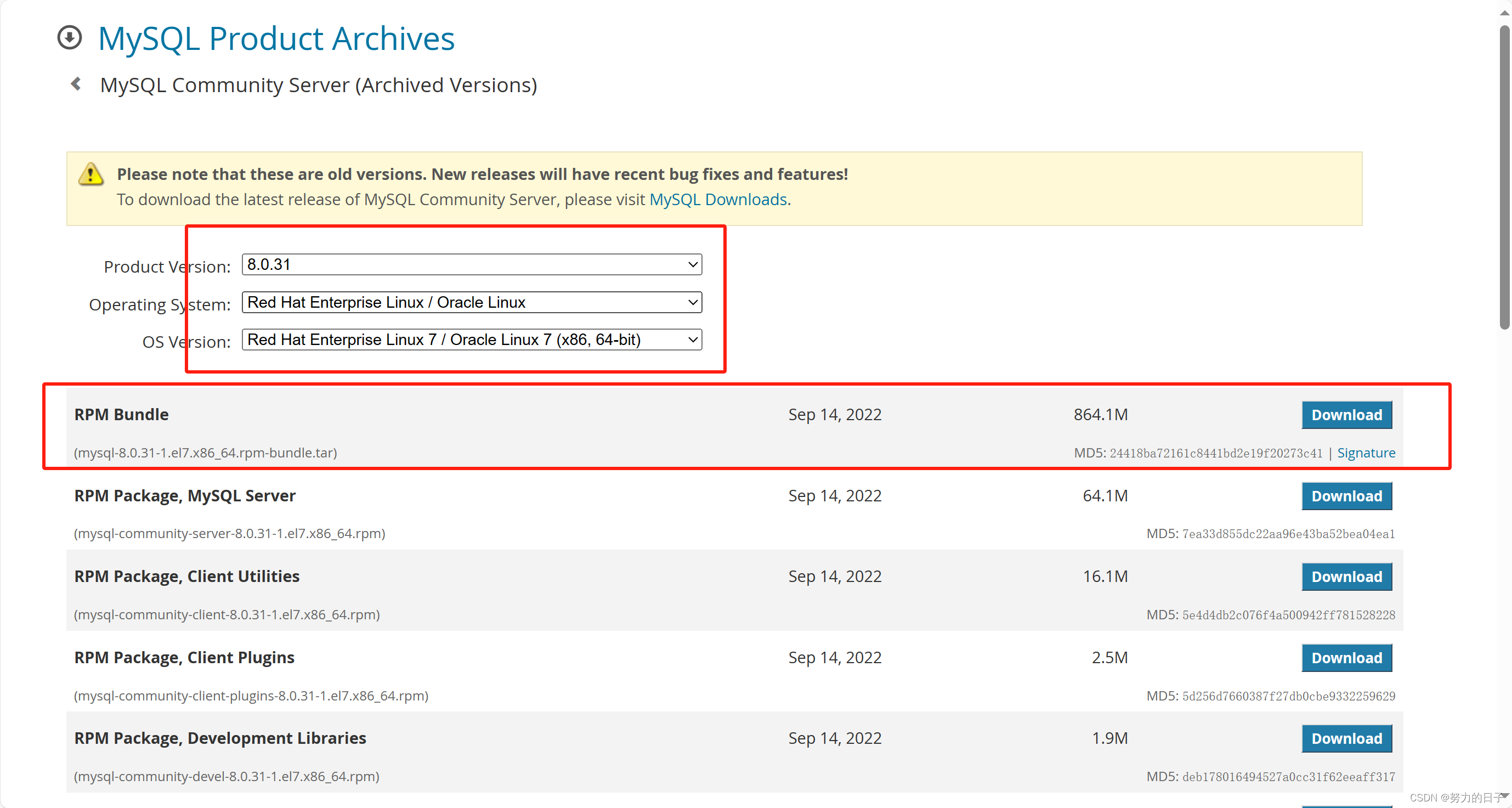This screenshot has width=1512, height=808.
Task: Select the MySQL Server MD5 hash
Action: [1288, 534]
